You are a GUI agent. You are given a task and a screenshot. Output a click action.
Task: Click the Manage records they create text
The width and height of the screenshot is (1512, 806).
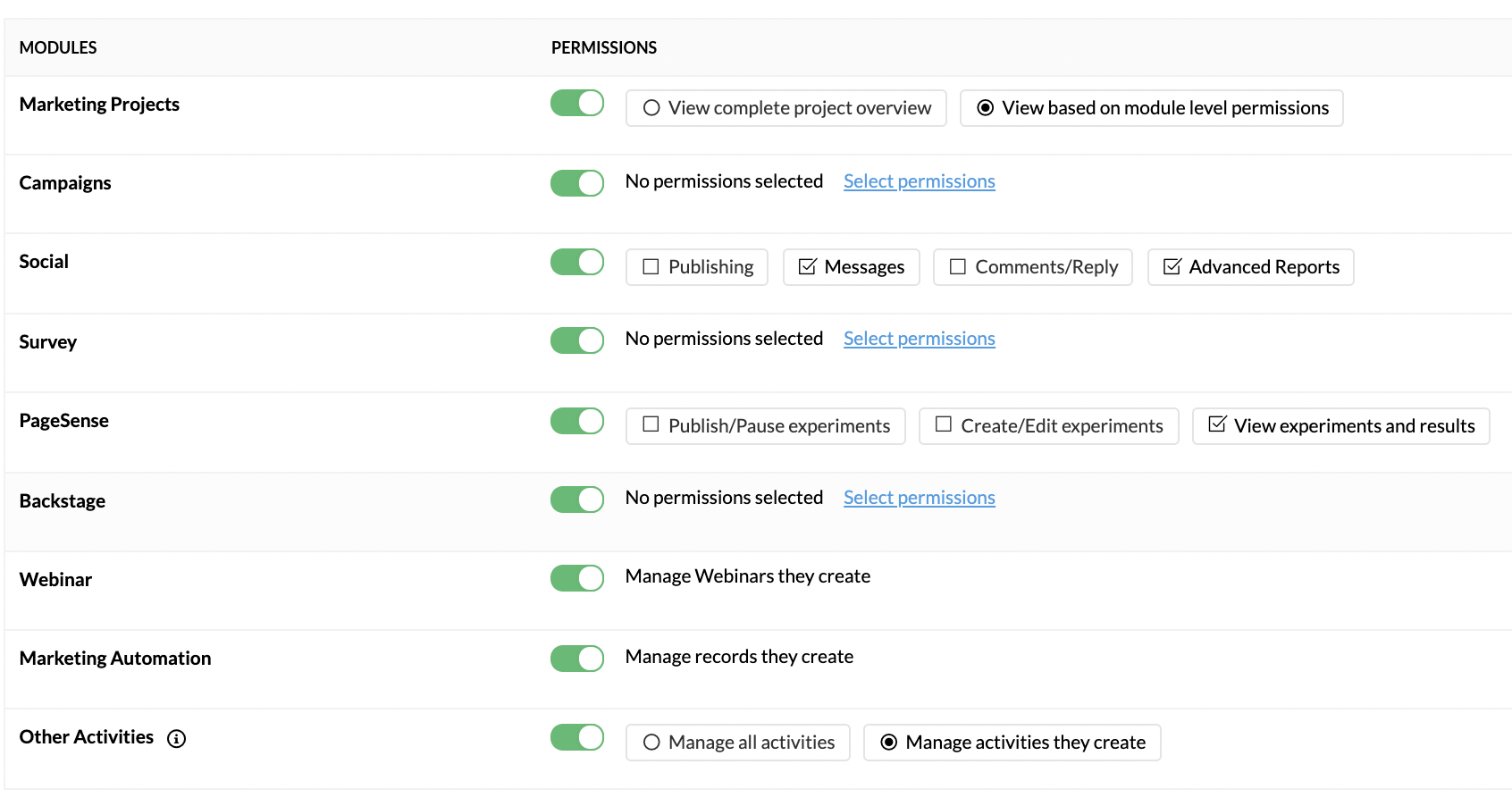click(740, 657)
